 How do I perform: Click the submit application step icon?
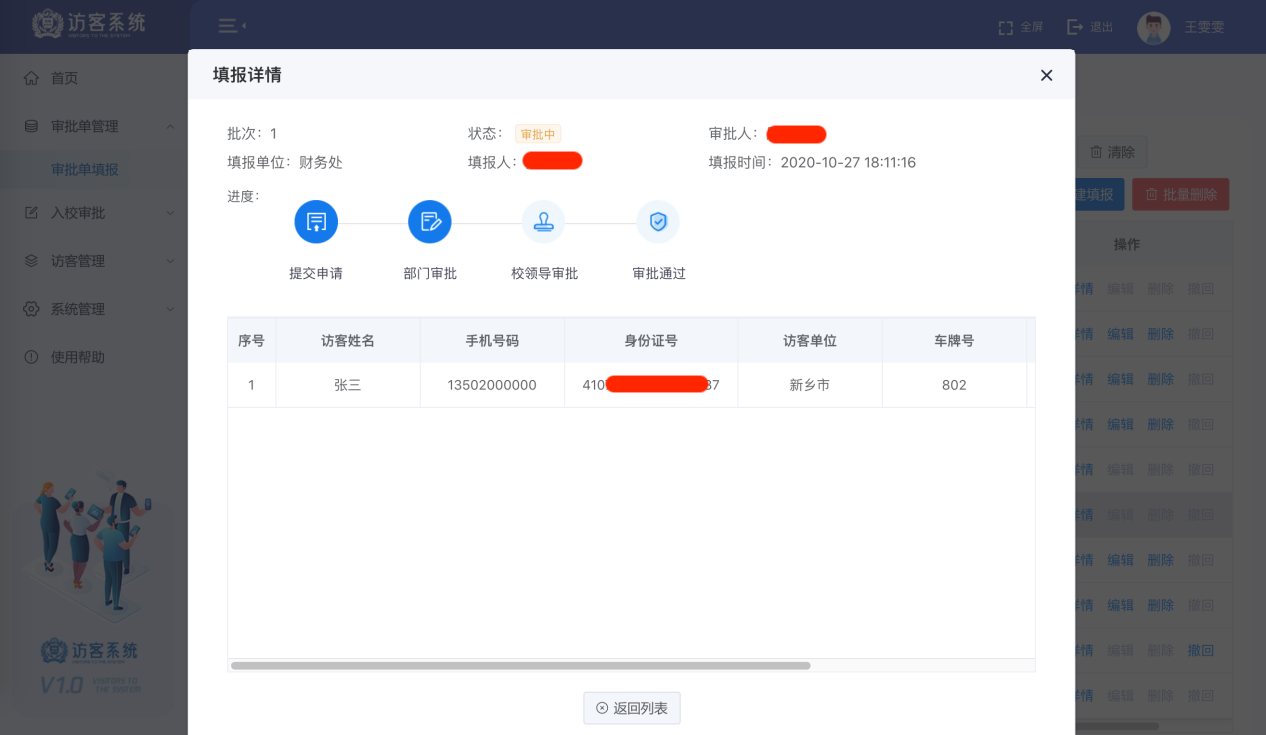click(x=316, y=222)
